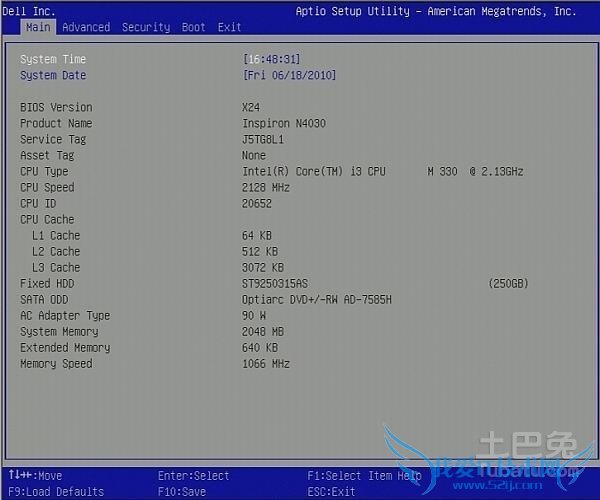Image resolution: width=600 pixels, height=500 pixels.
Task: Click the J5TG8L1 service tag value
Action: (263, 139)
